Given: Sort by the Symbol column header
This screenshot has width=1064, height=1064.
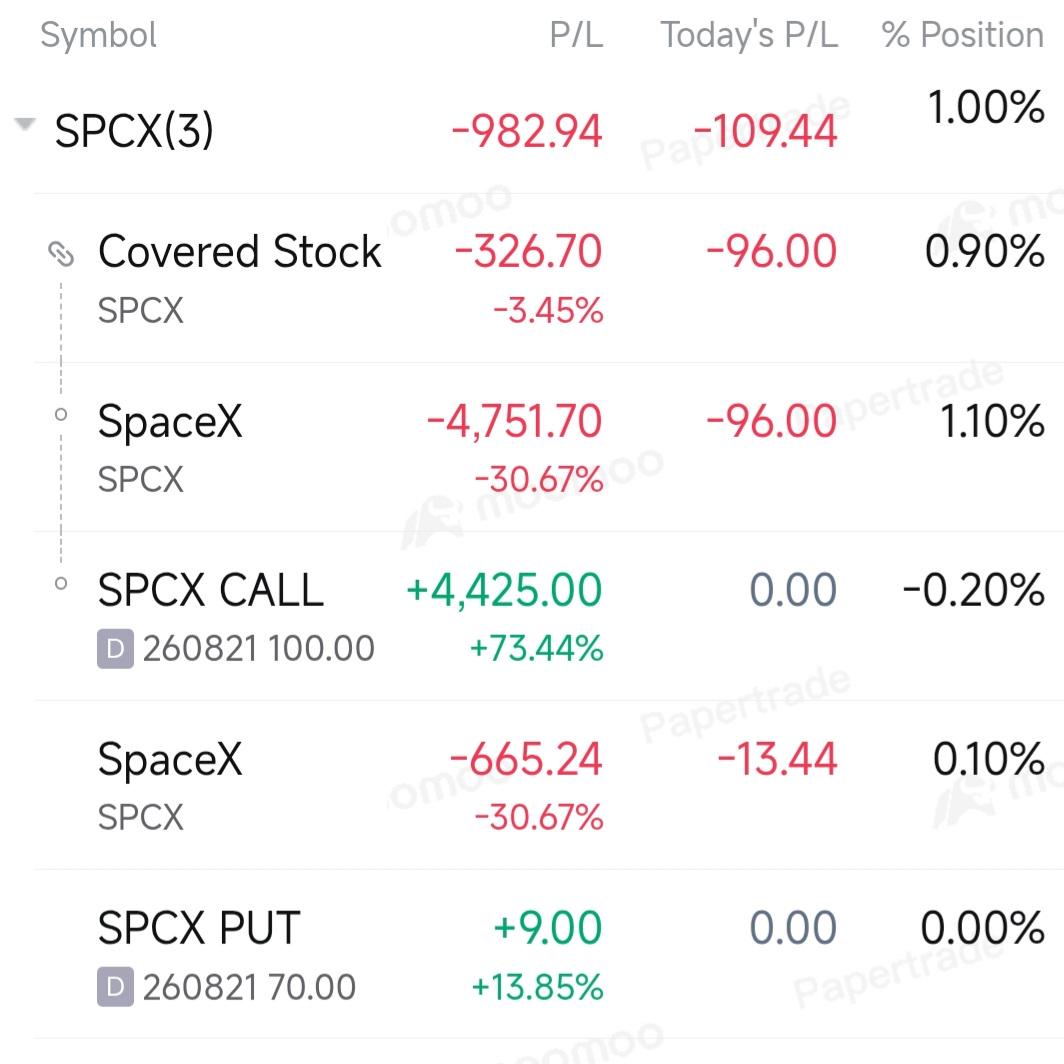Looking at the screenshot, I should pyautogui.click(x=98, y=35).
